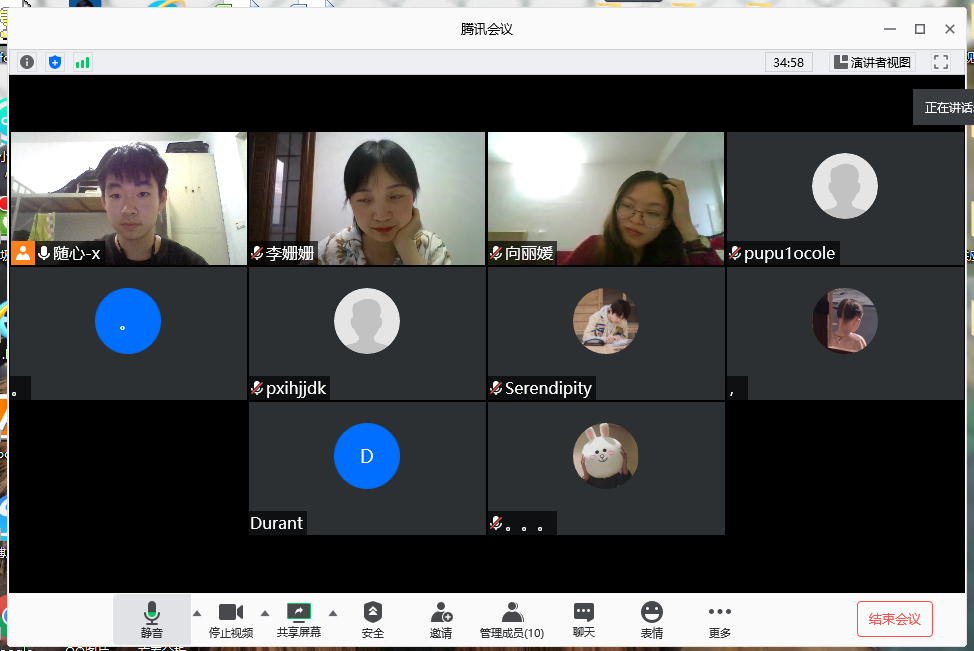
Task: Open the Emoji (表情) reactions
Action: pyautogui.click(x=652, y=620)
